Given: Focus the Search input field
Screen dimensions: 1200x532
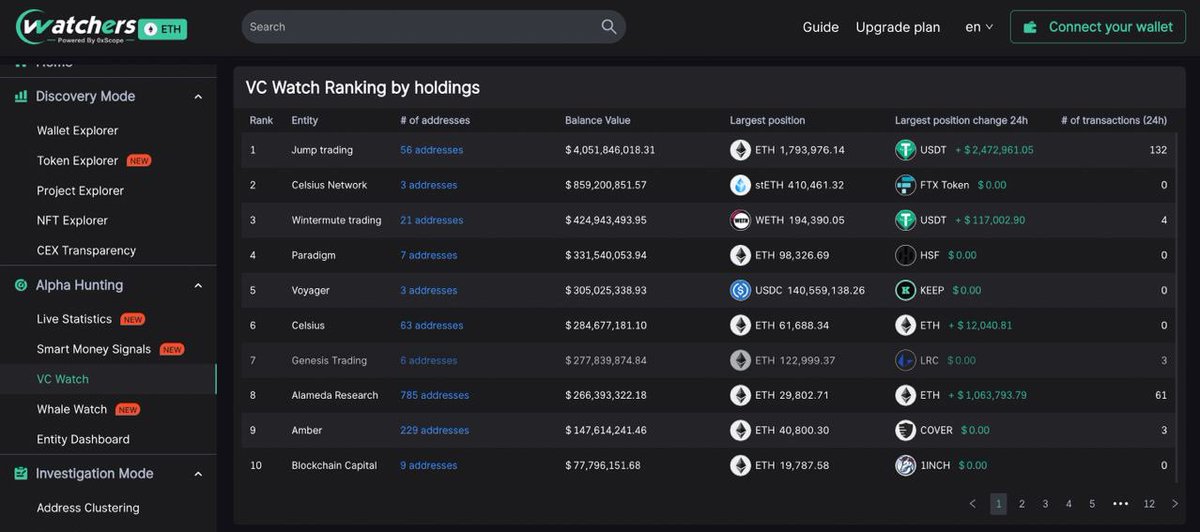Looking at the screenshot, I should [433, 27].
